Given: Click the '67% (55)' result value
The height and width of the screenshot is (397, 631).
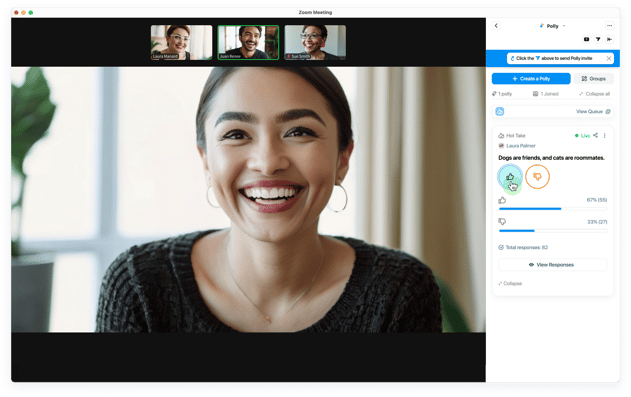Looking at the screenshot, I should click(597, 200).
